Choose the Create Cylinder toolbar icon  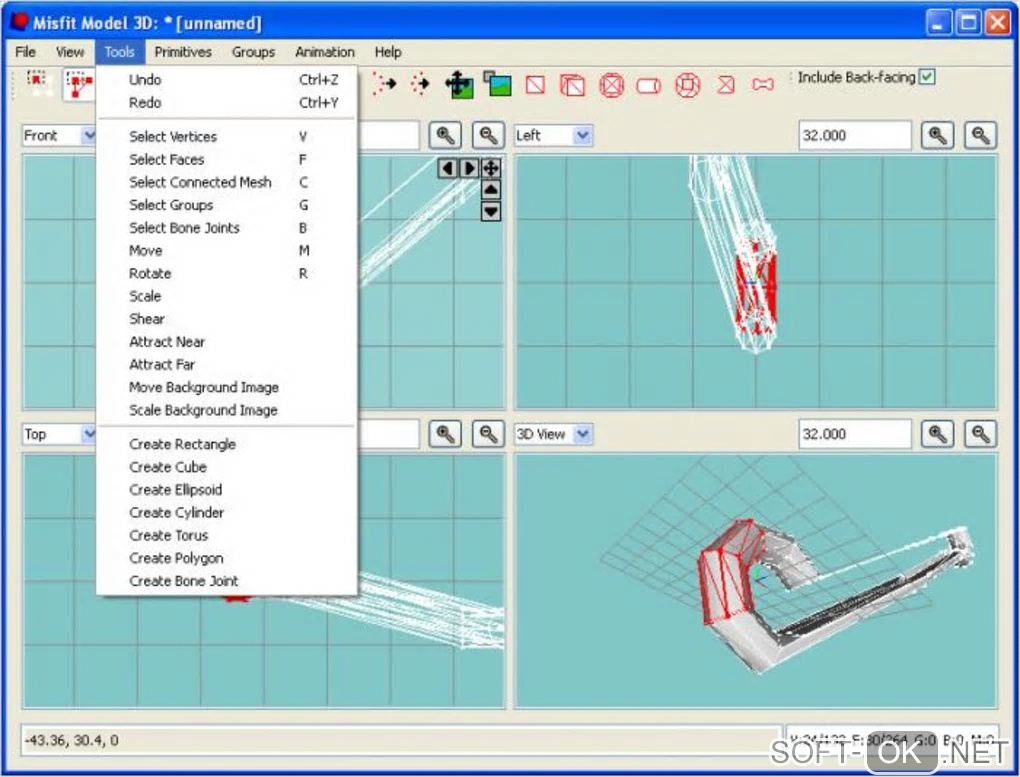649,85
